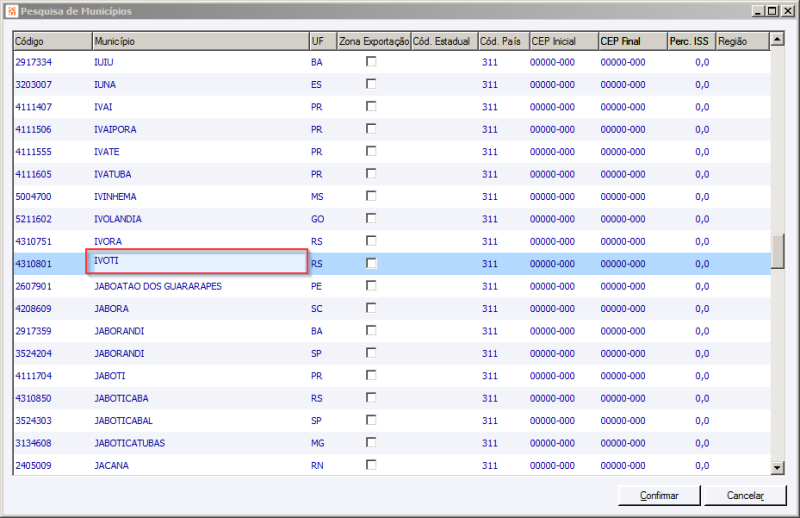Tick the checkbox in JACANA row
800x518 pixels.
371,465
